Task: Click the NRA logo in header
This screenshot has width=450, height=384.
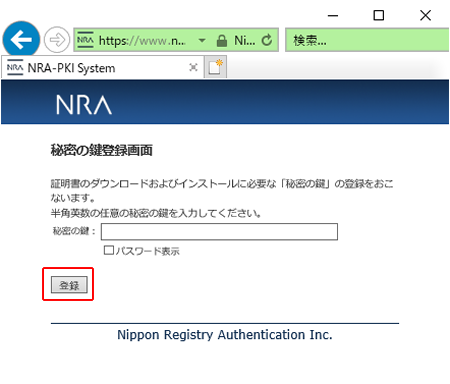Action: pyautogui.click(x=84, y=105)
